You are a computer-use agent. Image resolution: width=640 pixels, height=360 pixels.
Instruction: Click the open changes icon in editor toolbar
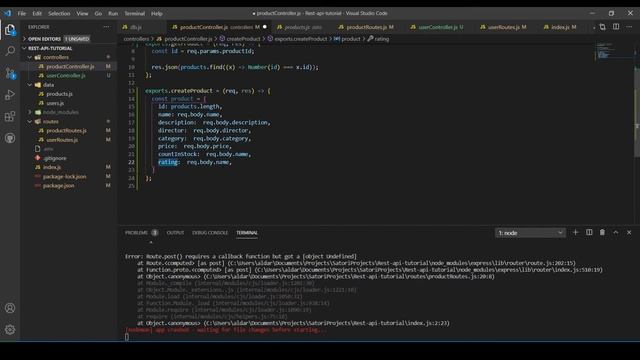(x=602, y=27)
